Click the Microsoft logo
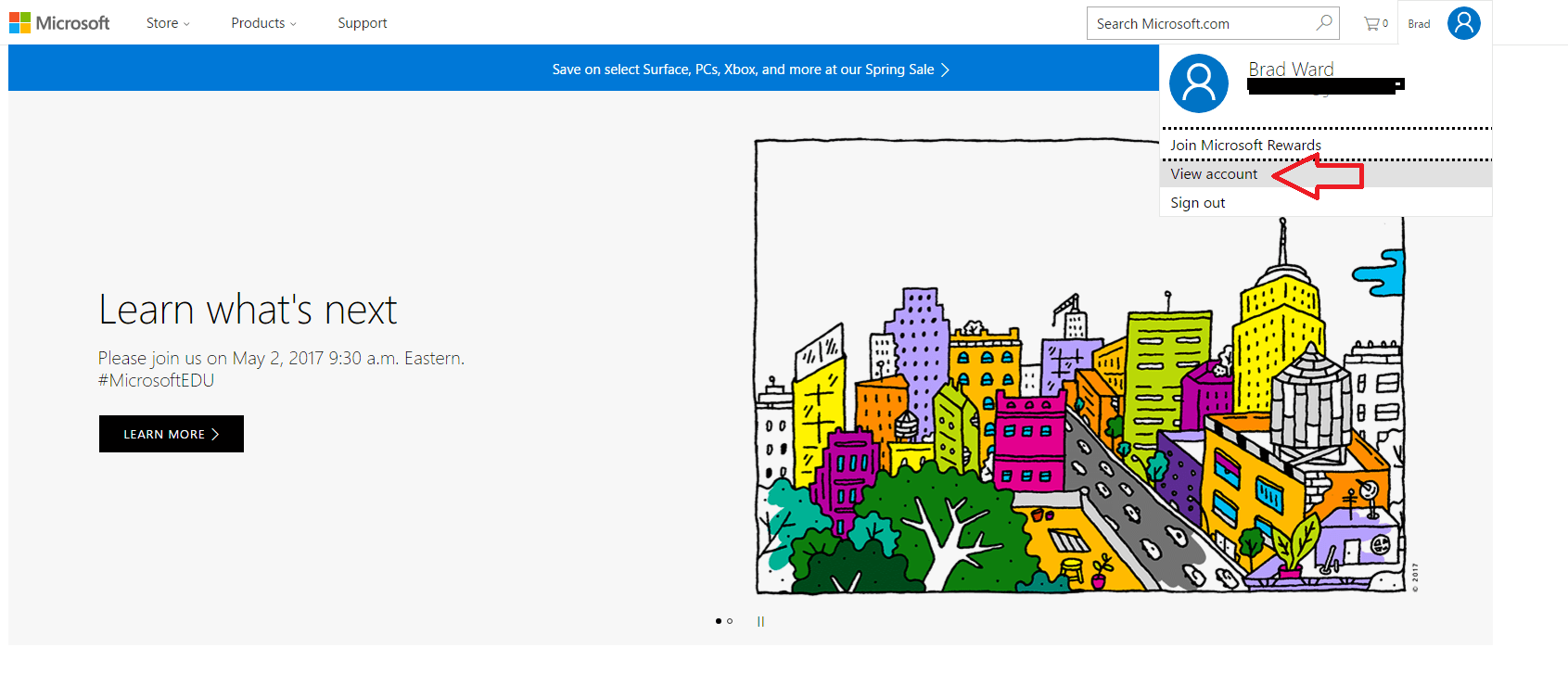The width and height of the screenshot is (1568, 686). pos(59,23)
